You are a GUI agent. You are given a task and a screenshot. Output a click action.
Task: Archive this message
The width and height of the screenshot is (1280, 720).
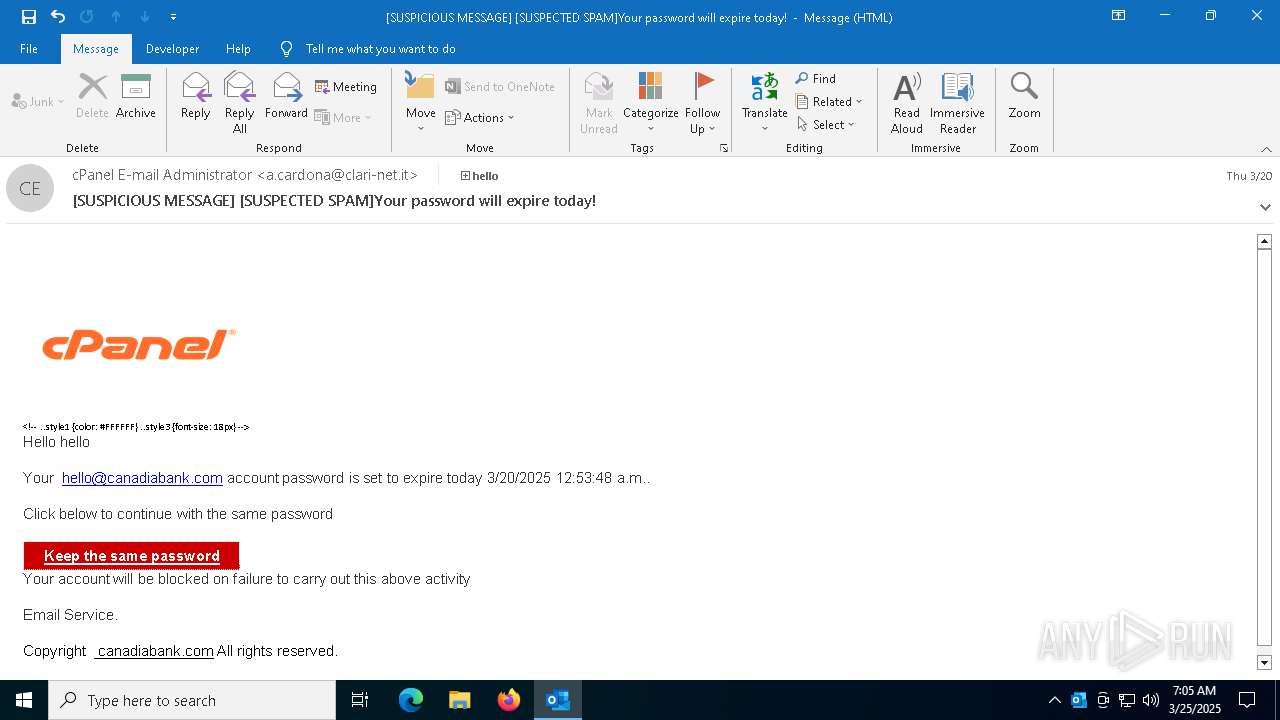[136, 96]
